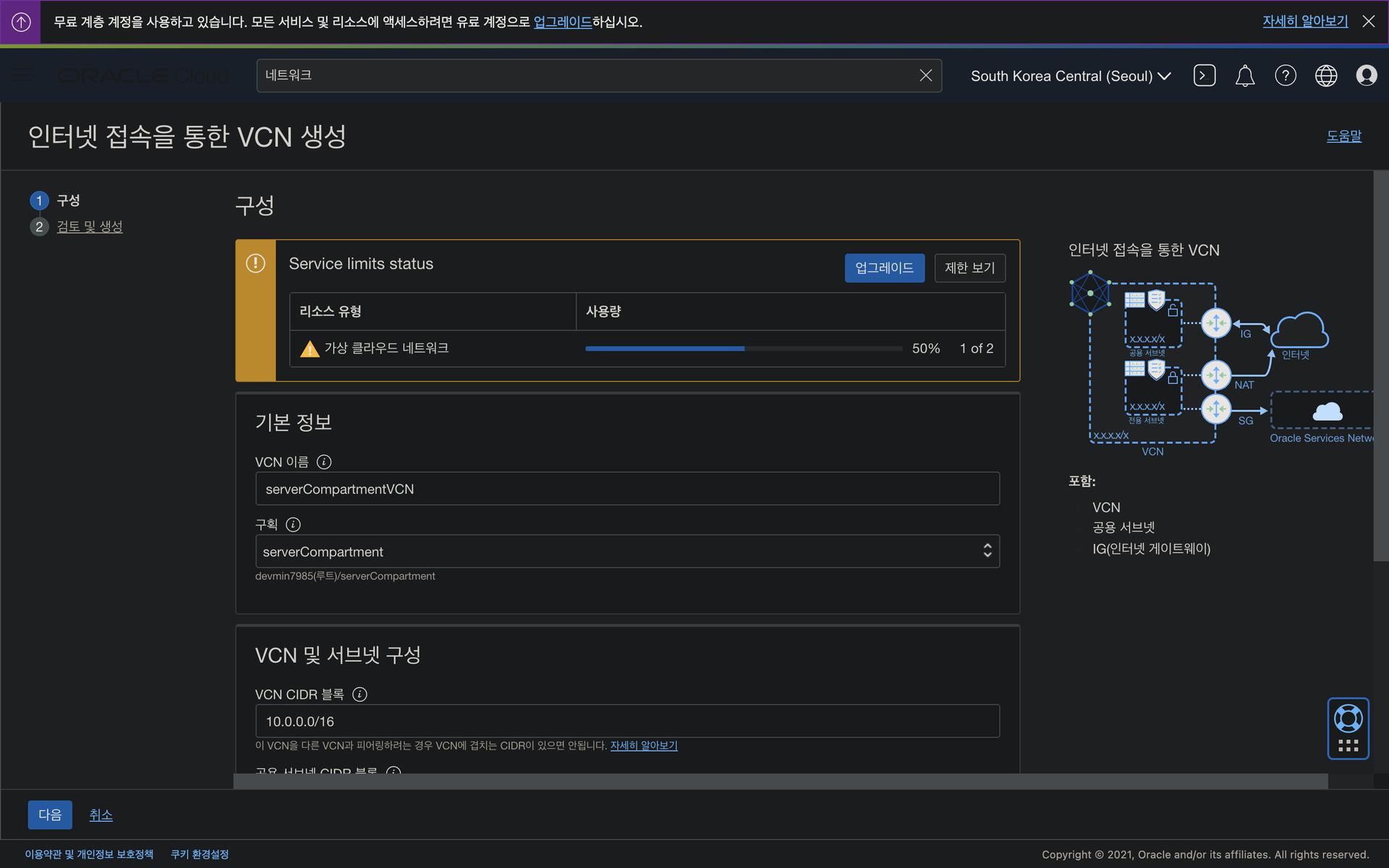Clear the search field with the X icon
Viewport: 1389px width, 868px height.
925,75
